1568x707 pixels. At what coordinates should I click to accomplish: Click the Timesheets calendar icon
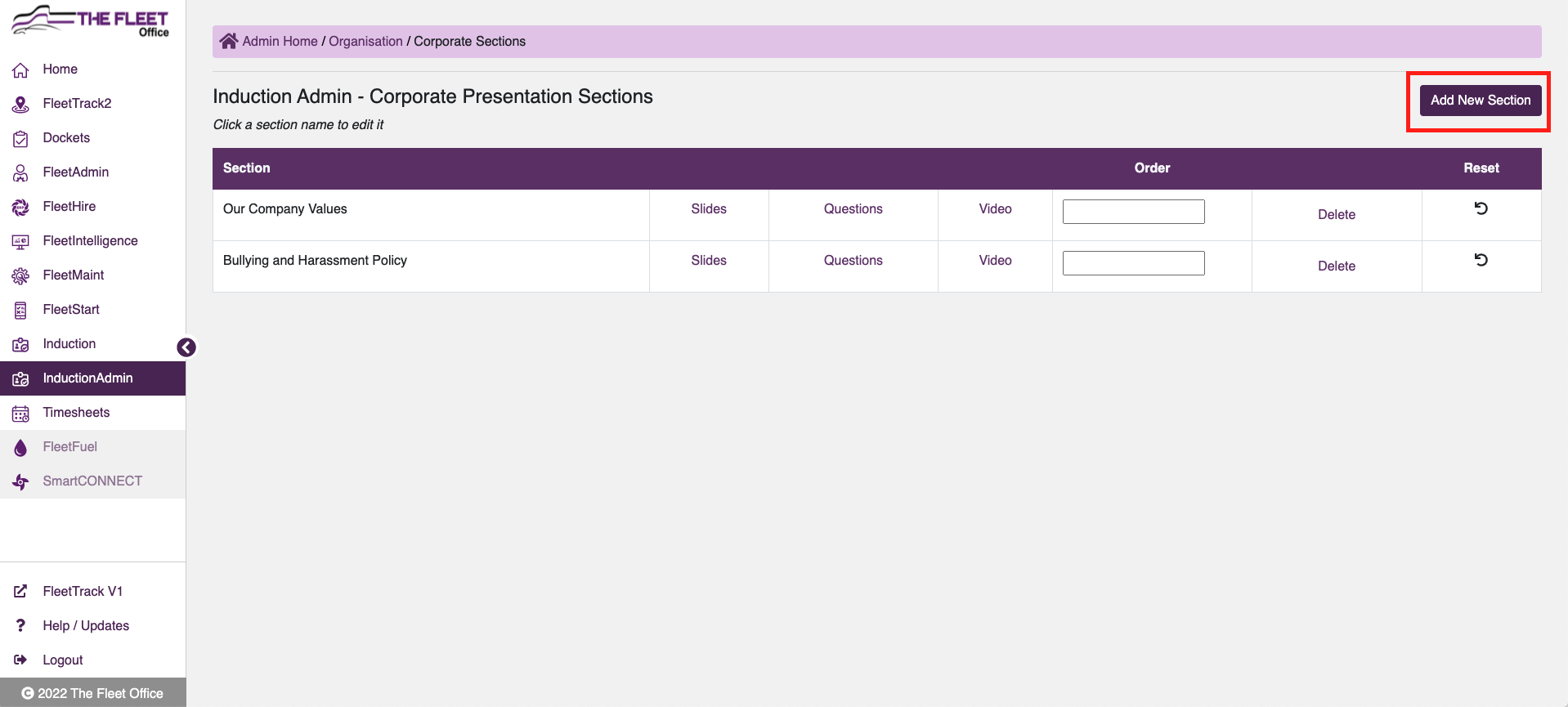(x=20, y=414)
